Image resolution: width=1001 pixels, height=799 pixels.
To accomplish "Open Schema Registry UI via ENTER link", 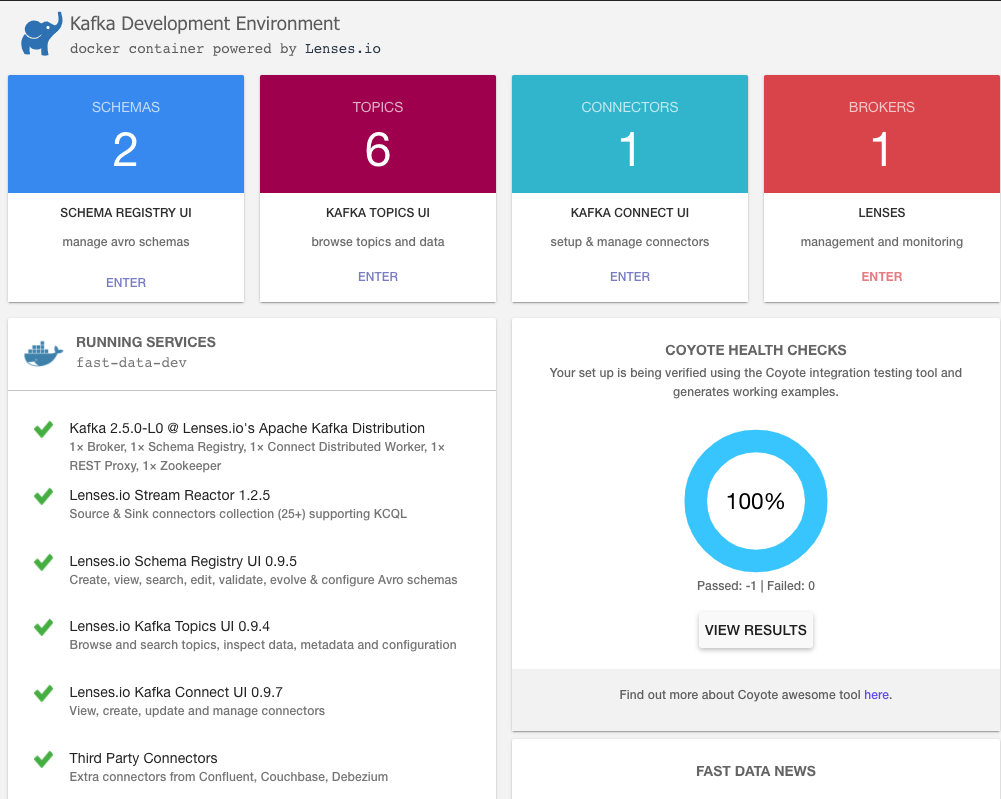I will click(x=126, y=283).
